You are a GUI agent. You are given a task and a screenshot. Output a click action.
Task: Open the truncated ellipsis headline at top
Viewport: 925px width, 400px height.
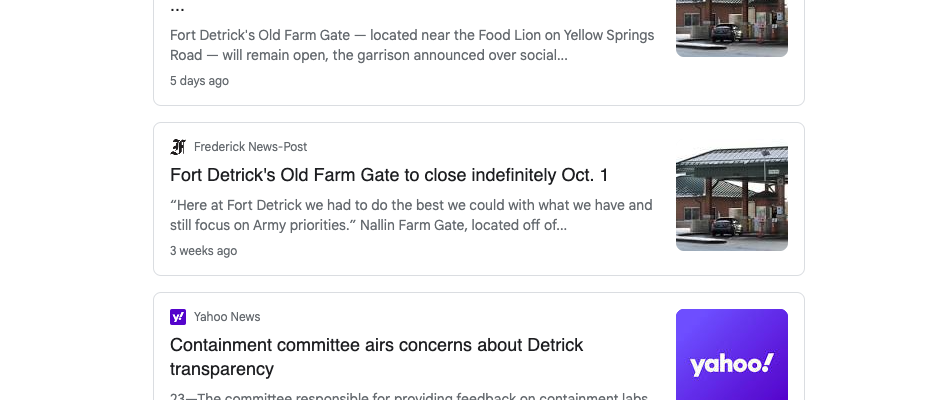(177, 8)
